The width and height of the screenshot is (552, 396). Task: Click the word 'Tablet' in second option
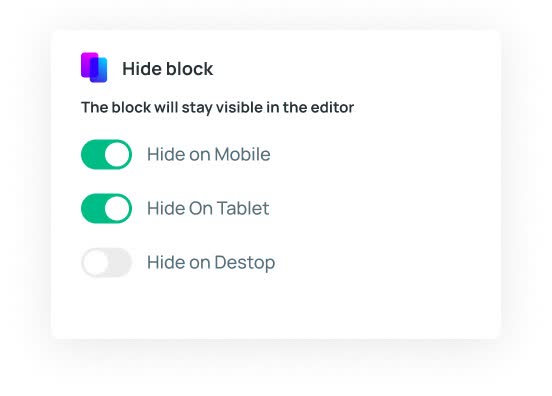(242, 208)
